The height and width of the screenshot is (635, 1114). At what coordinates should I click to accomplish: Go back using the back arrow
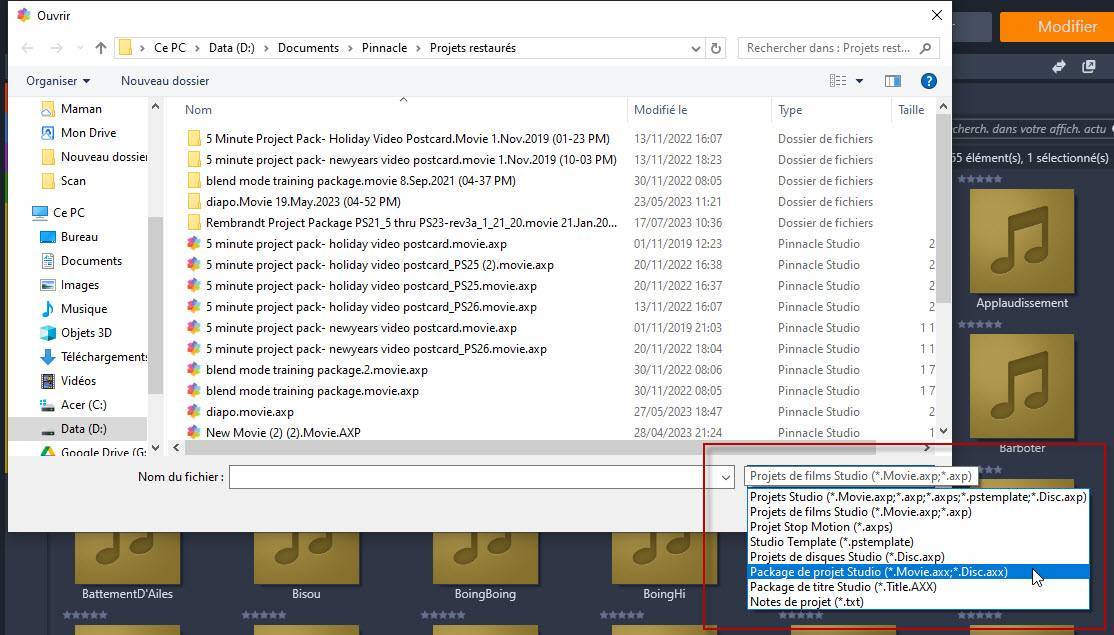point(28,48)
